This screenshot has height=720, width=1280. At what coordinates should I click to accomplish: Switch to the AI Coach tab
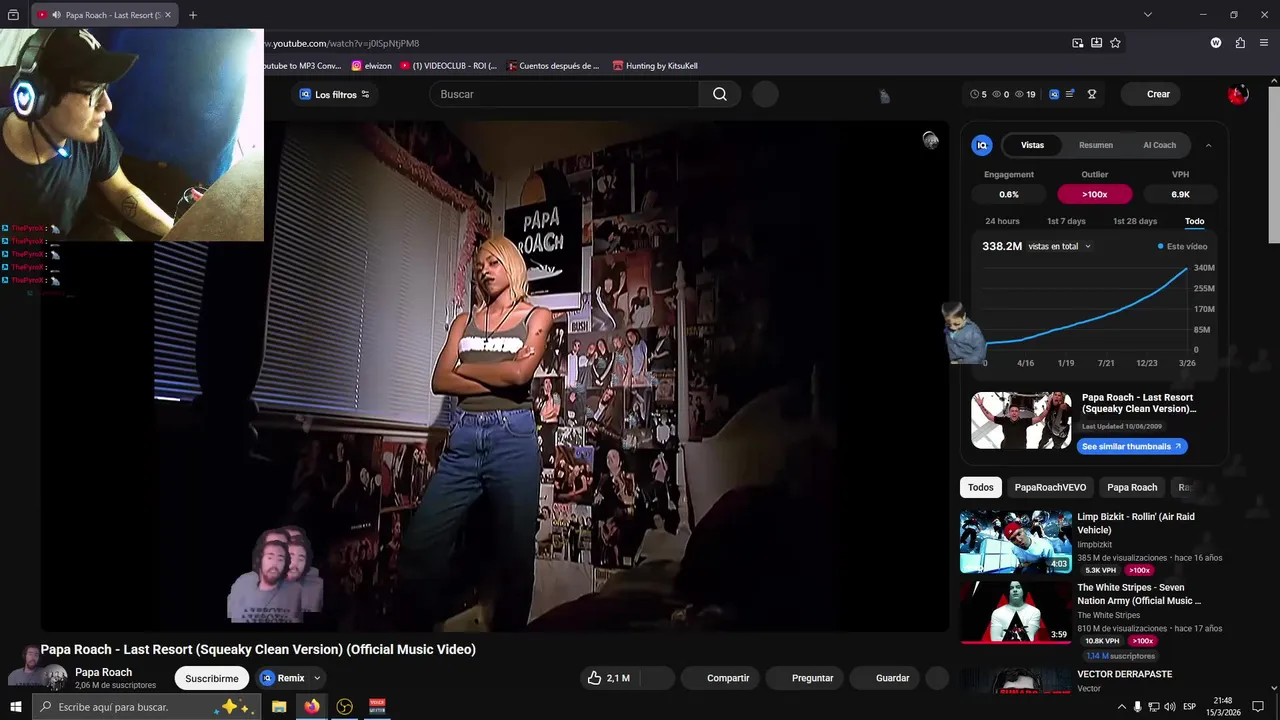click(x=1159, y=145)
